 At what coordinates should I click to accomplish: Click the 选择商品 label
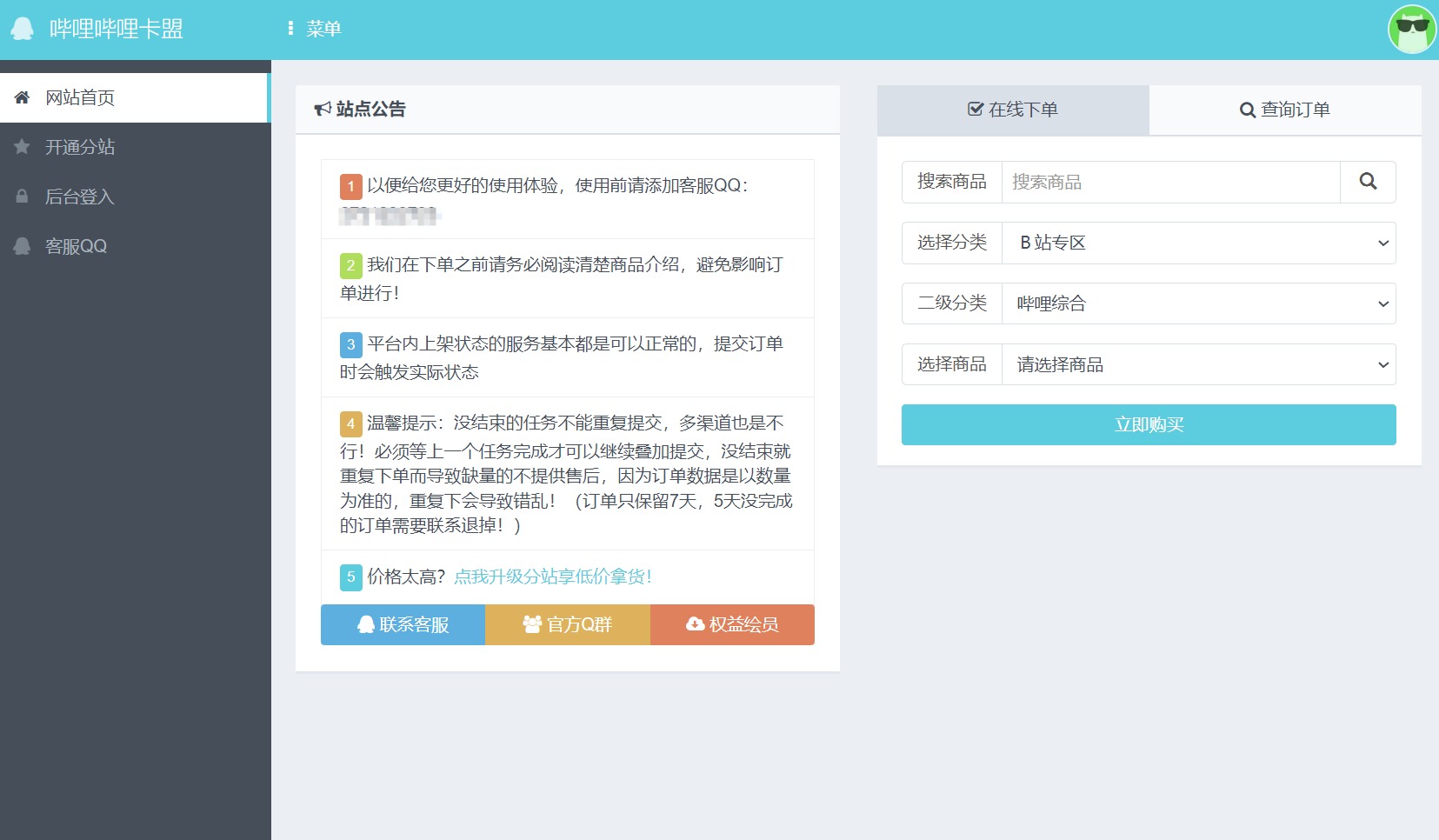(x=952, y=364)
